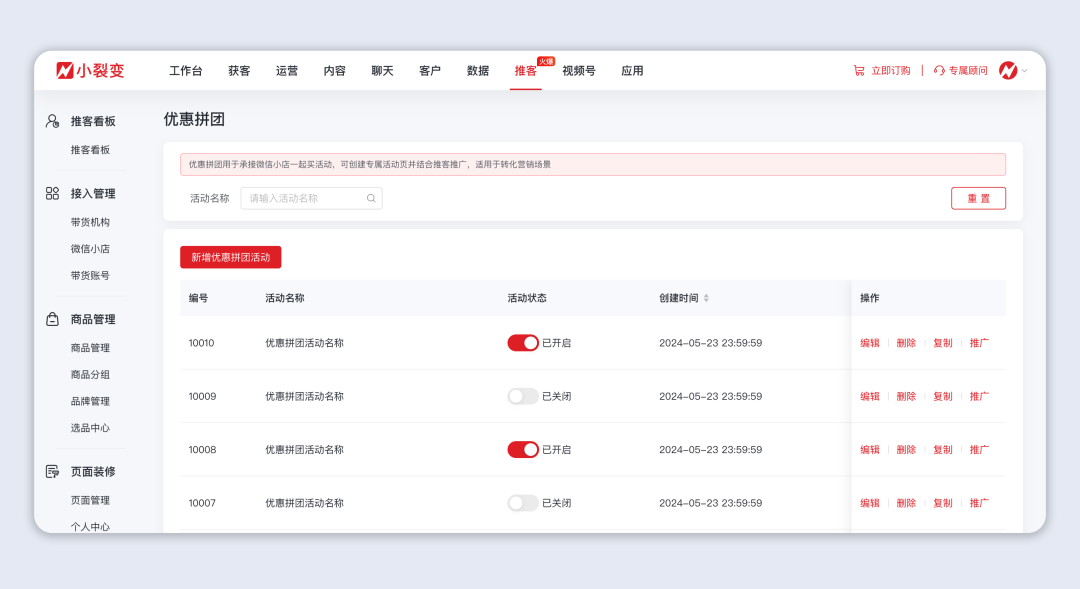
Task: Open 推客看板 section via its person icon
Action: coord(52,121)
